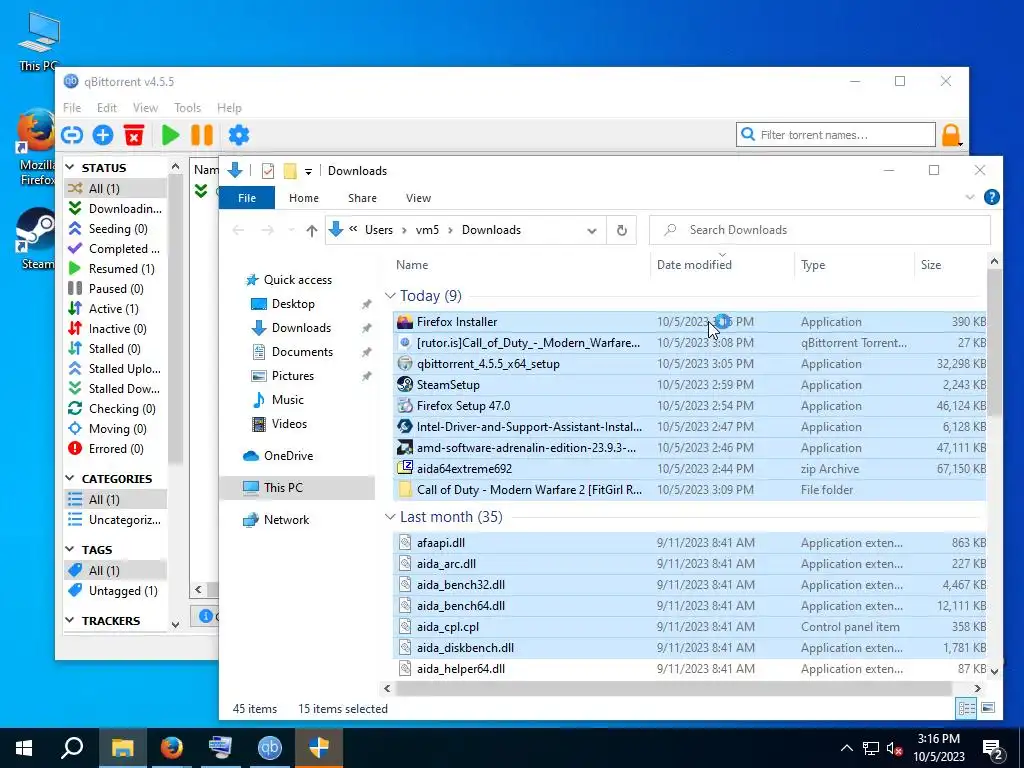Switch to Details view layout button
The height and width of the screenshot is (768, 1024).
[967, 708]
